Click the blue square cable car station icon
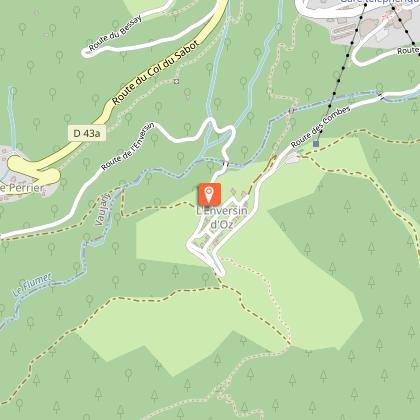This screenshot has height=420, width=420. point(316,144)
